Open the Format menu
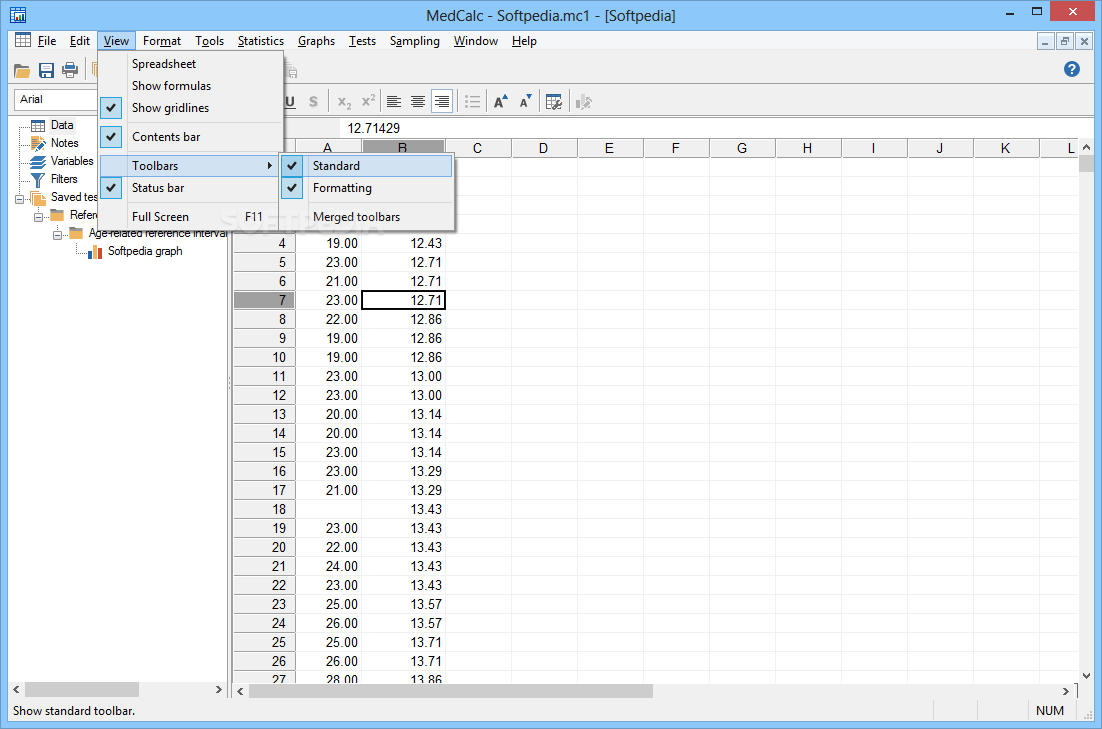Screen dimensions: 1102x729 tap(162, 41)
